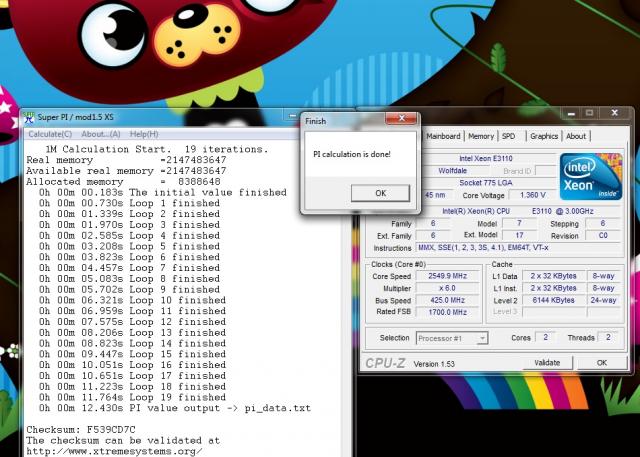Click the Revision C0 value
The height and width of the screenshot is (457, 640).
pos(603,235)
